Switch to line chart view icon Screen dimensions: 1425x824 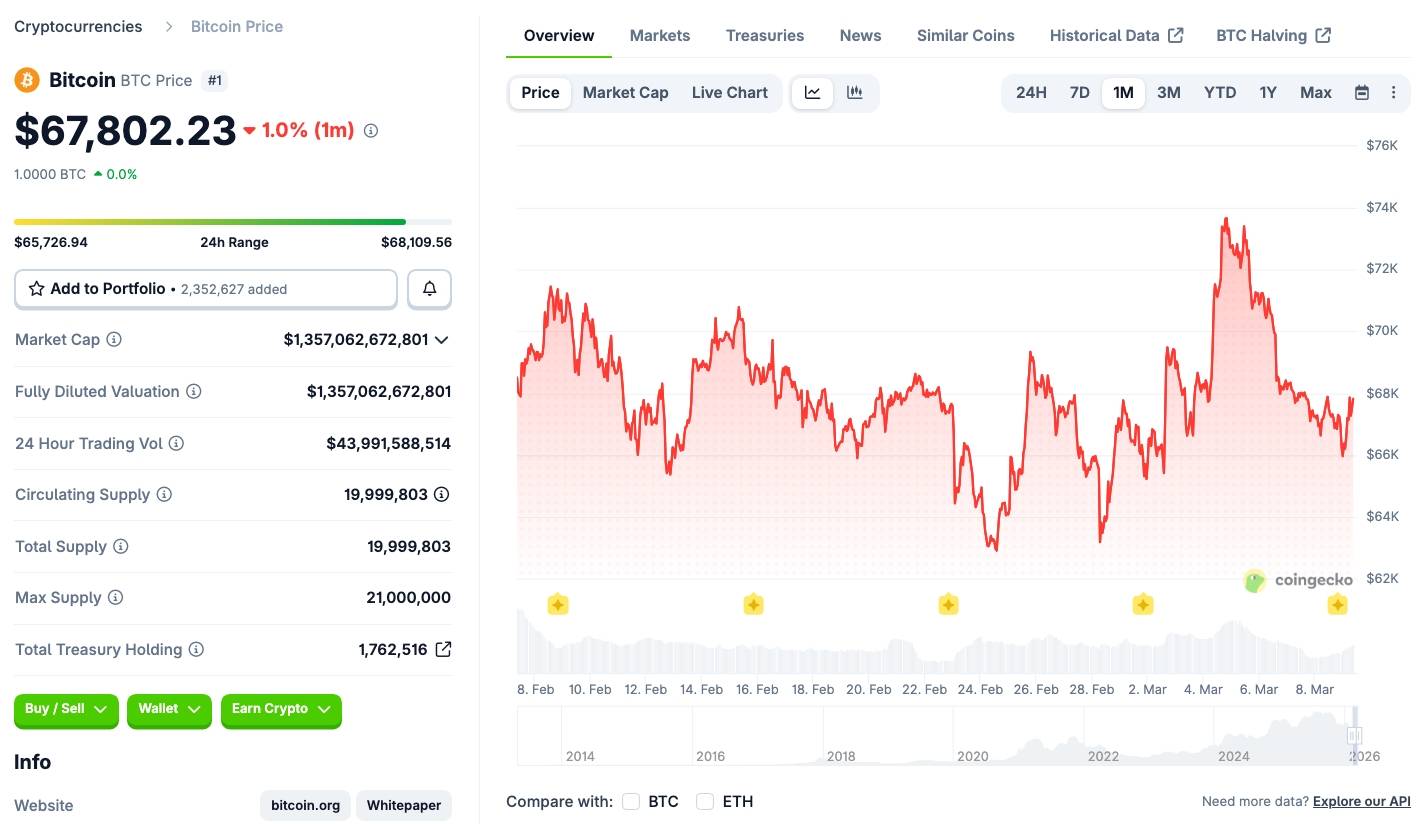click(x=813, y=93)
